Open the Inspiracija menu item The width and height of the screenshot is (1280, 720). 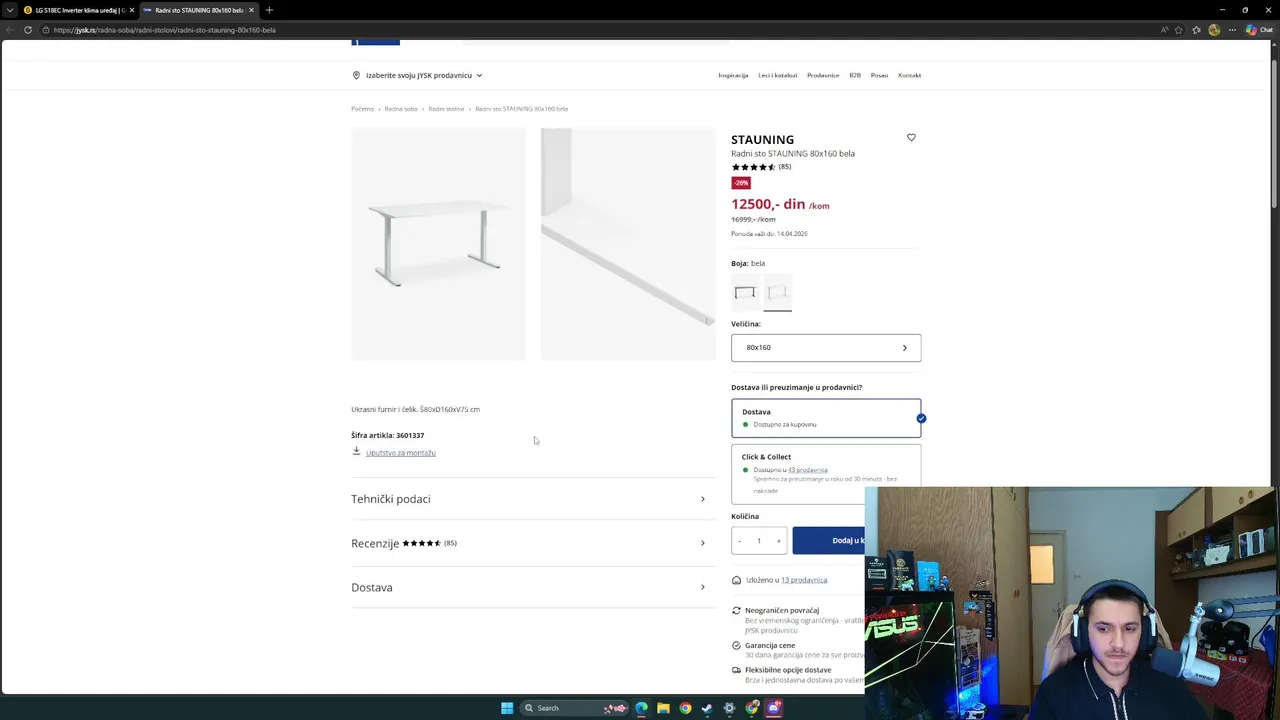733,75
